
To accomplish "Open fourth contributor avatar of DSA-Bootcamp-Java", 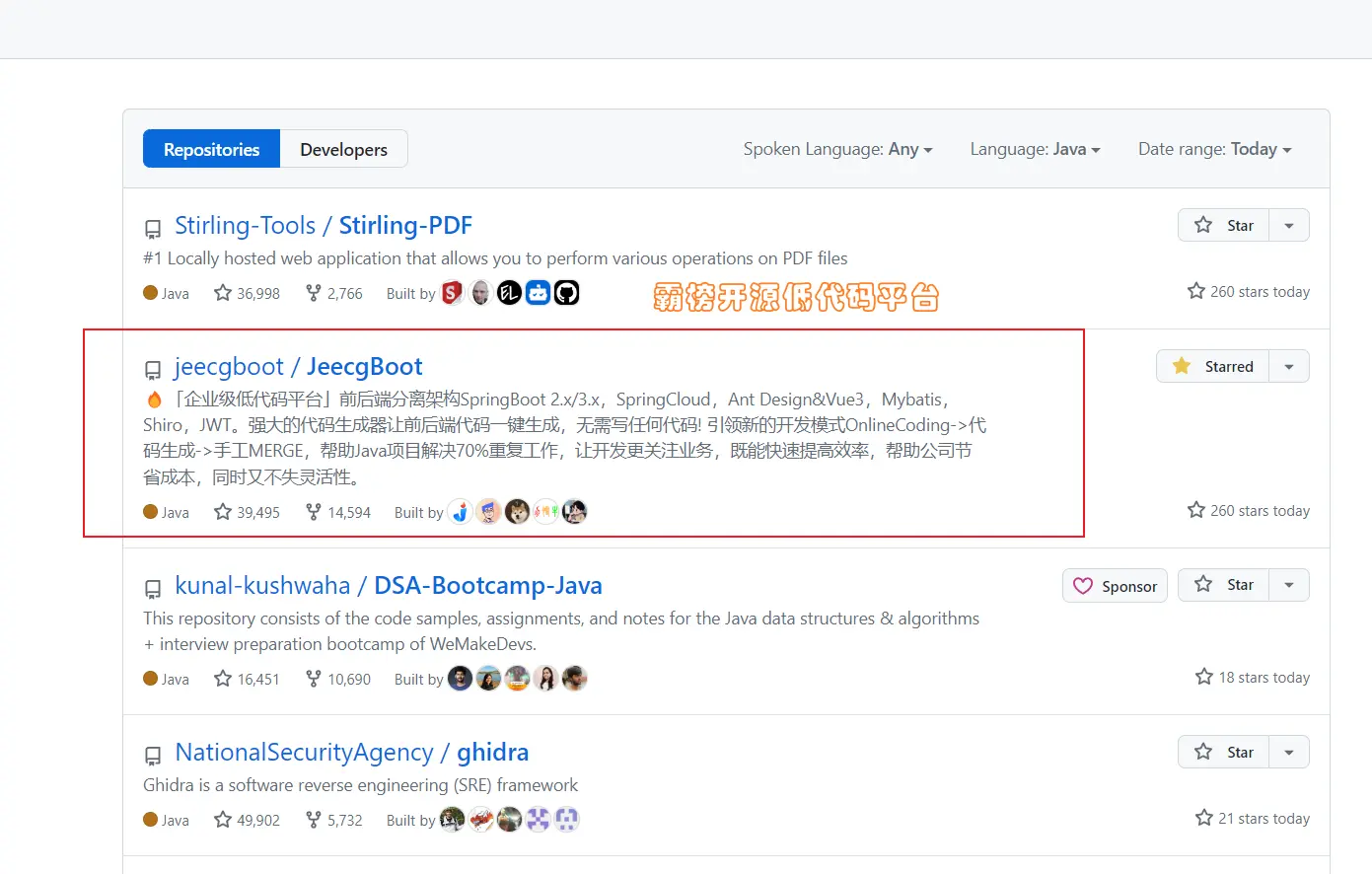I will click(x=545, y=679).
